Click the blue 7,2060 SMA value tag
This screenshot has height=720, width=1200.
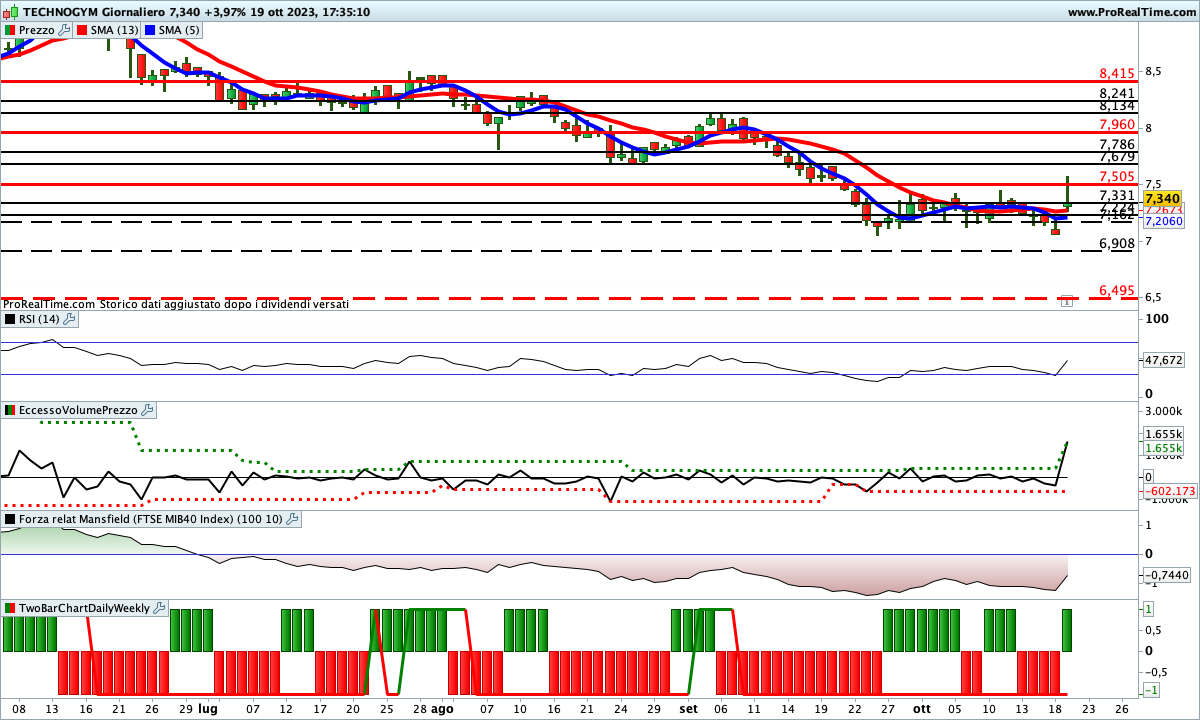[1163, 221]
